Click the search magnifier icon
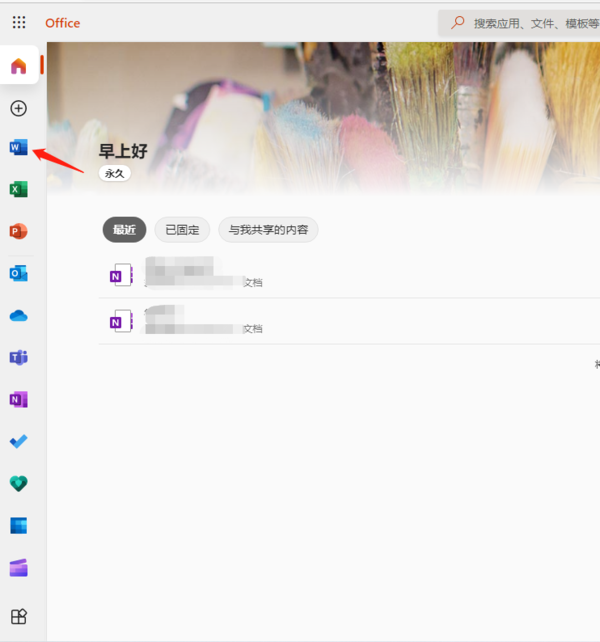Image resolution: width=600 pixels, height=642 pixels. click(457, 23)
